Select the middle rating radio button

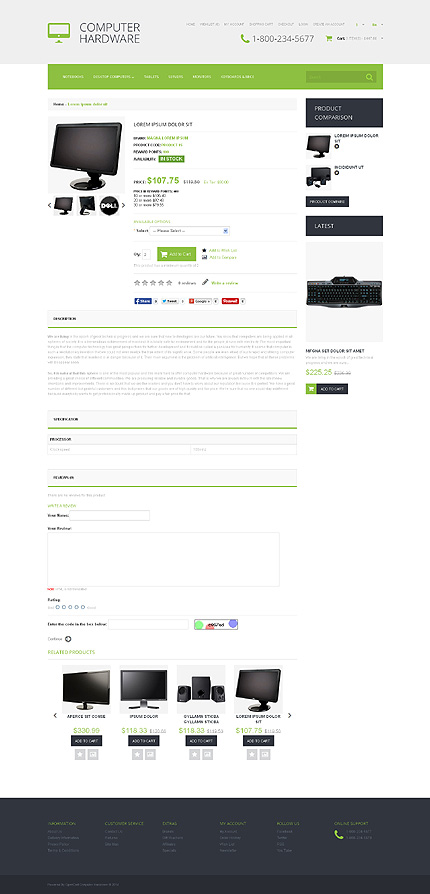(x=70, y=607)
